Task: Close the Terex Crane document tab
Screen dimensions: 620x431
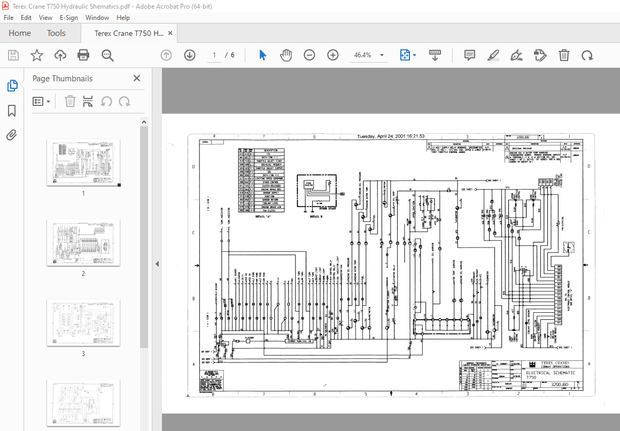Action: (170, 33)
